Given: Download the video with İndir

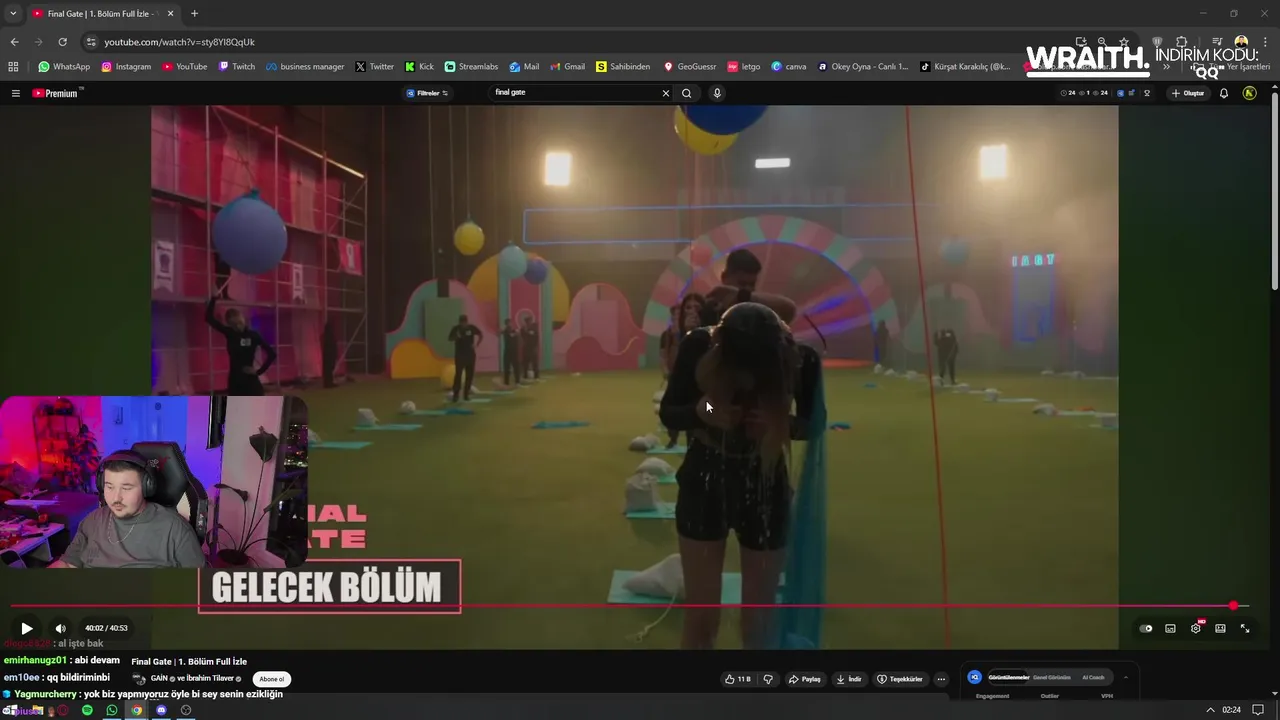Looking at the screenshot, I should 848,679.
